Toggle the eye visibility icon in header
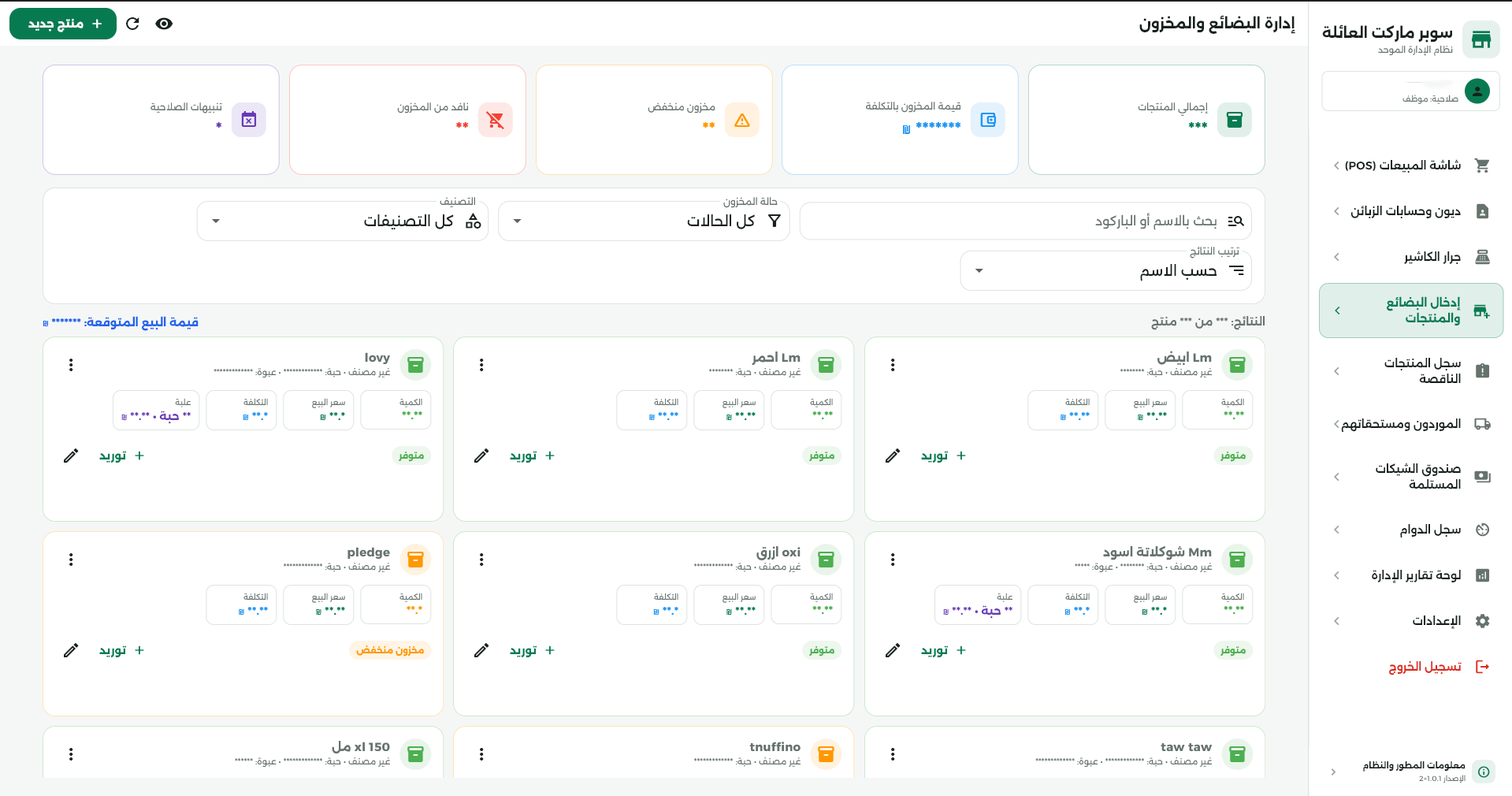This screenshot has height=796, width=1512. pos(164,24)
